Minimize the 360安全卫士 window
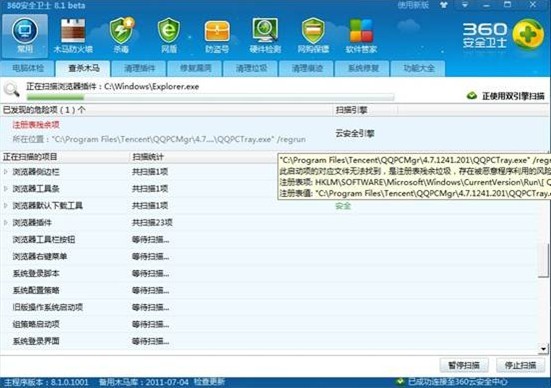Screen dimensions: 551x388 487,5
